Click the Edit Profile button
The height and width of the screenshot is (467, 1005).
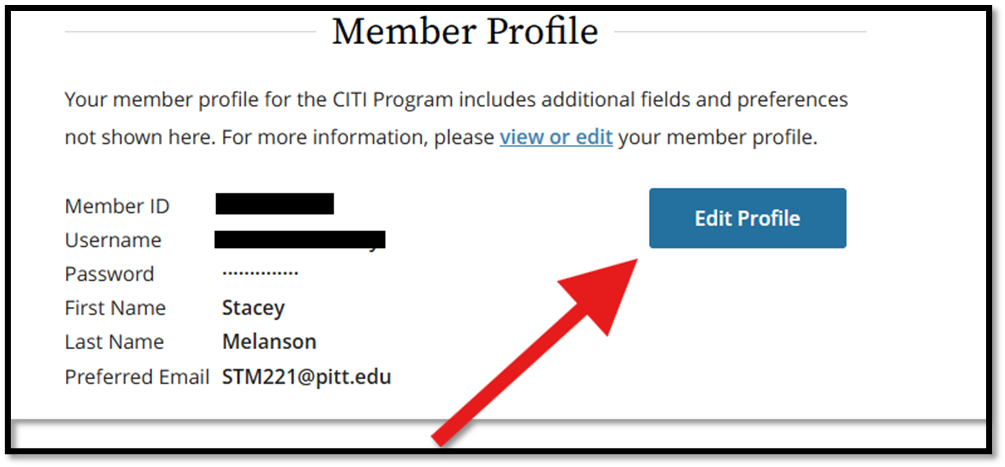[747, 218]
